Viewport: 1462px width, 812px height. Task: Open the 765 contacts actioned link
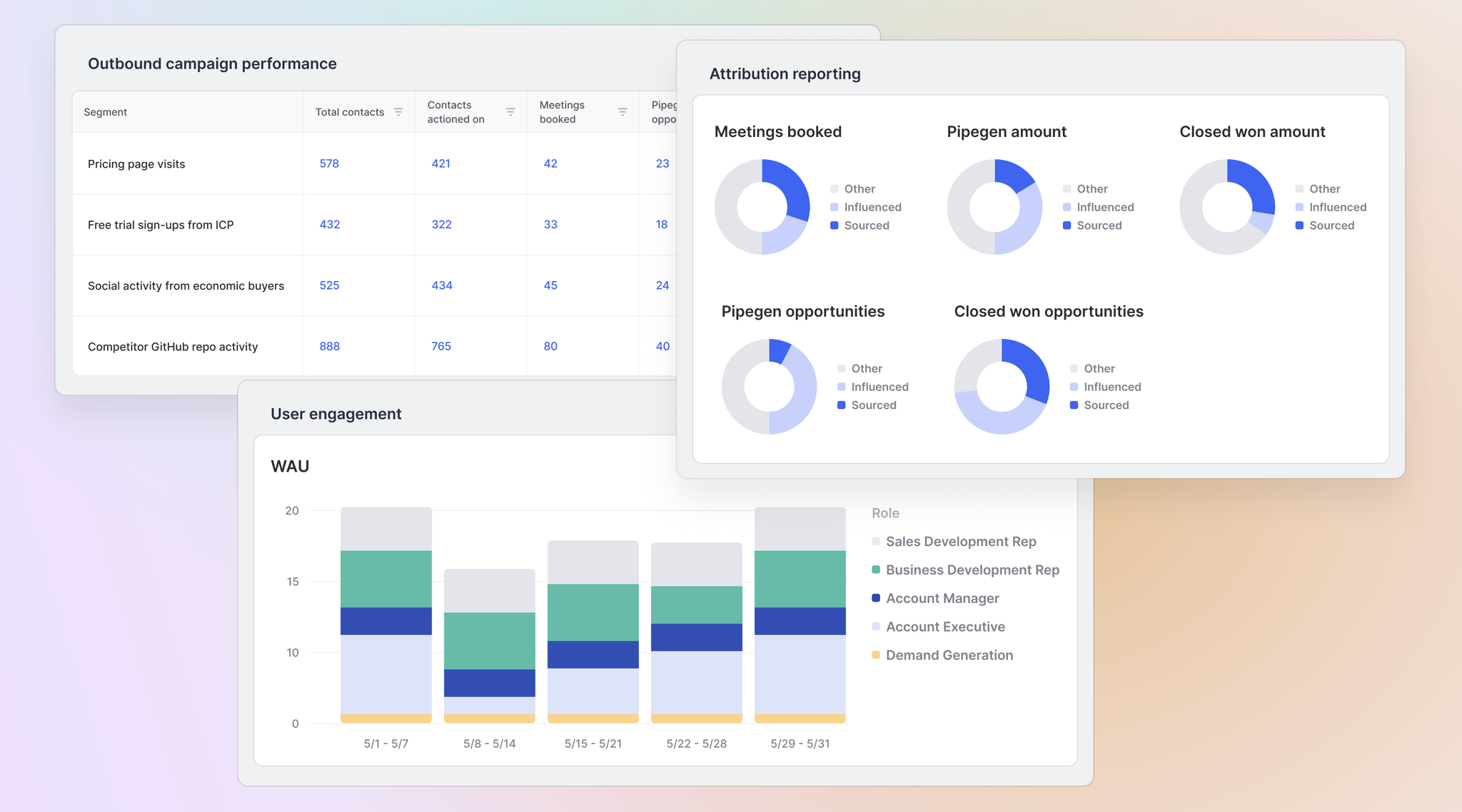pyautogui.click(x=441, y=346)
